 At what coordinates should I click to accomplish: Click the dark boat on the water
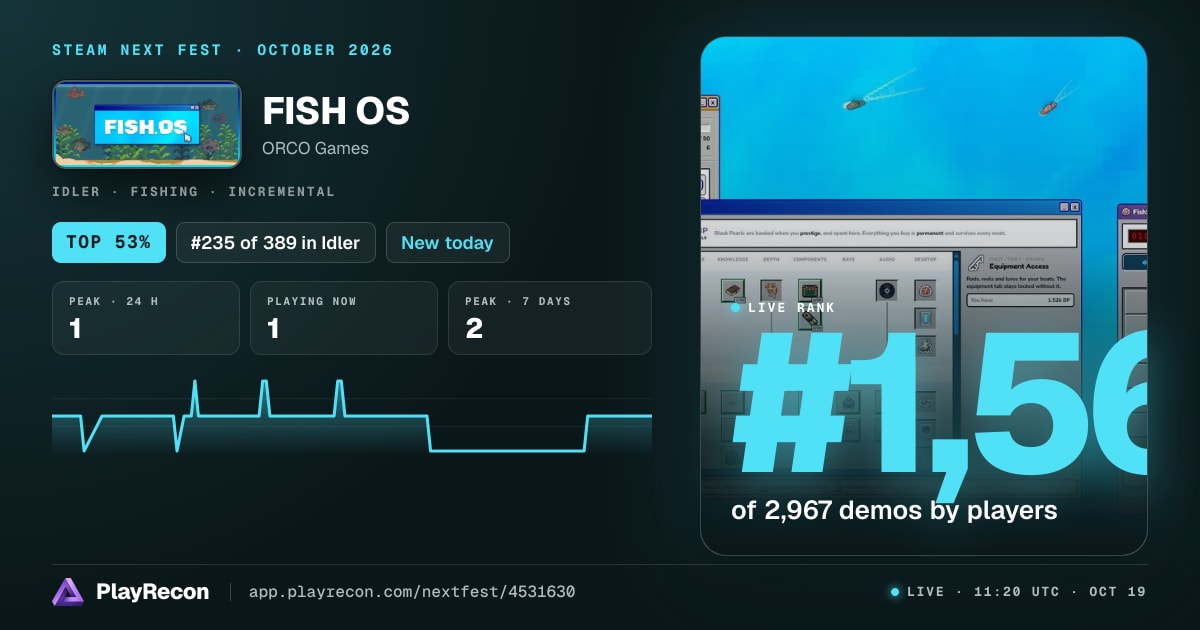pyautogui.click(x=854, y=103)
